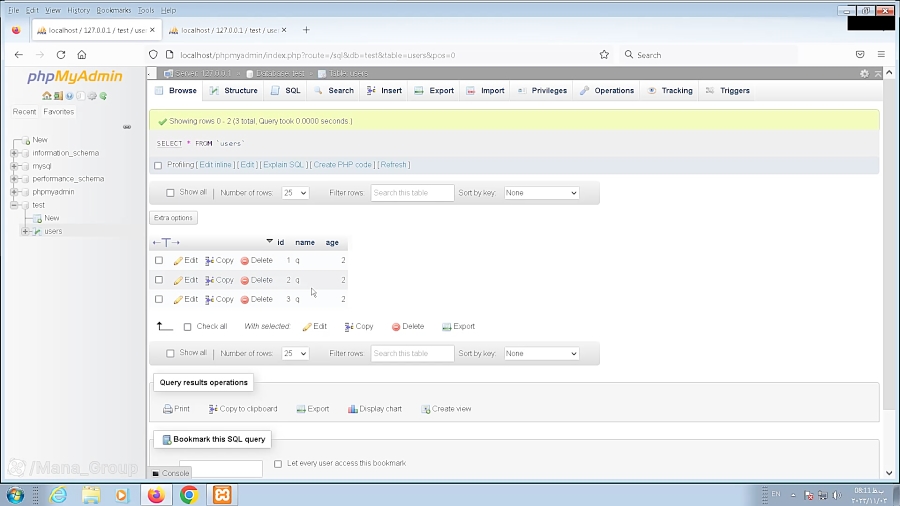Launch Google Chrome from the taskbar
Viewport: 900px width, 506px height.
coord(189,495)
